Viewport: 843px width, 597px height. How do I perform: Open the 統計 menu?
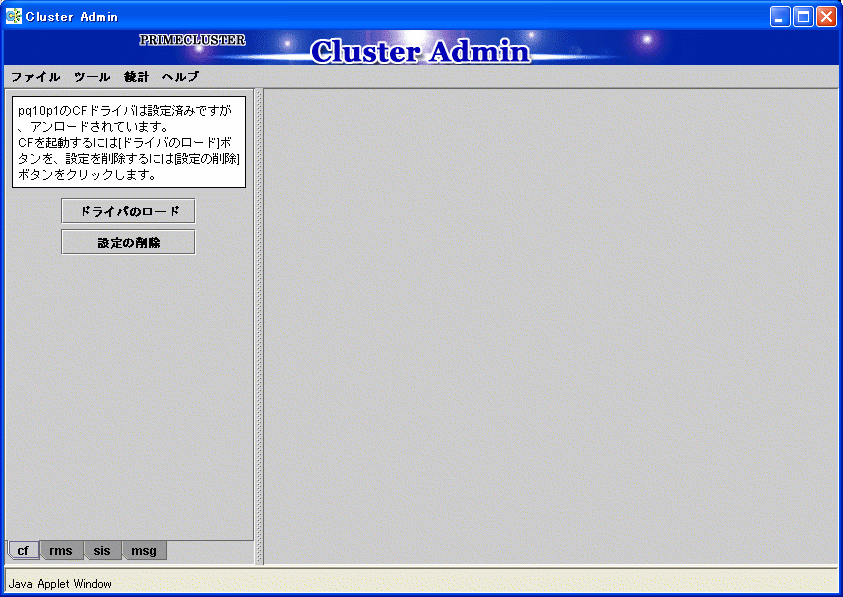[137, 77]
